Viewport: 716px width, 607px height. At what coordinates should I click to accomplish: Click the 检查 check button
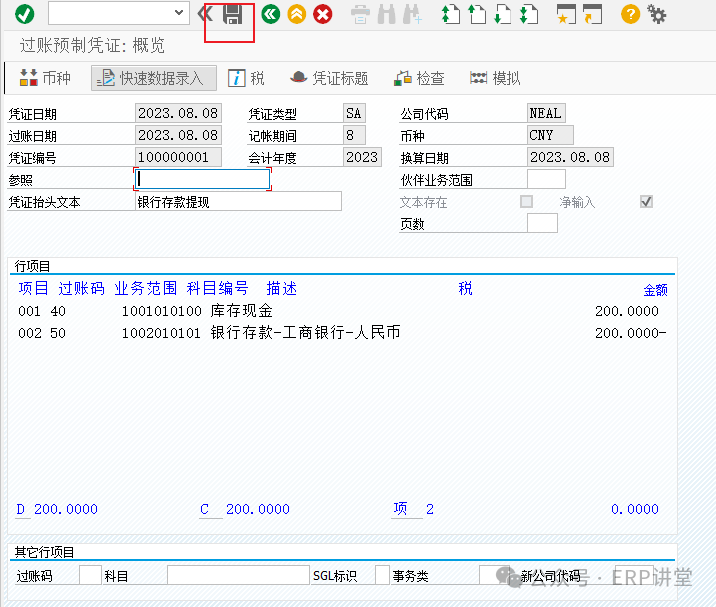click(420, 78)
